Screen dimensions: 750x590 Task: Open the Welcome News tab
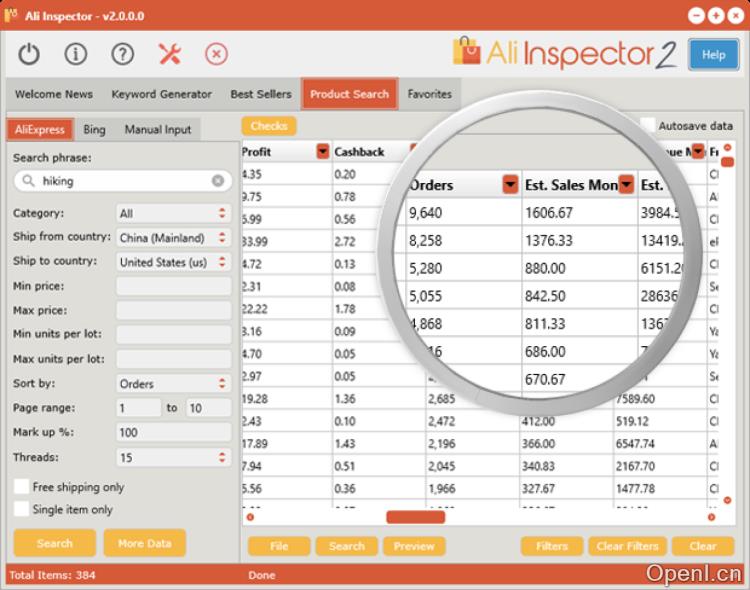pos(54,94)
